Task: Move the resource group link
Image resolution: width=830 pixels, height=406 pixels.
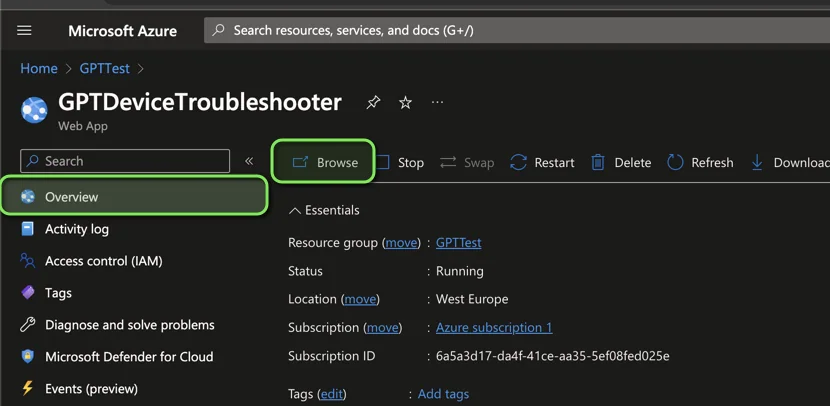Action: click(x=401, y=243)
